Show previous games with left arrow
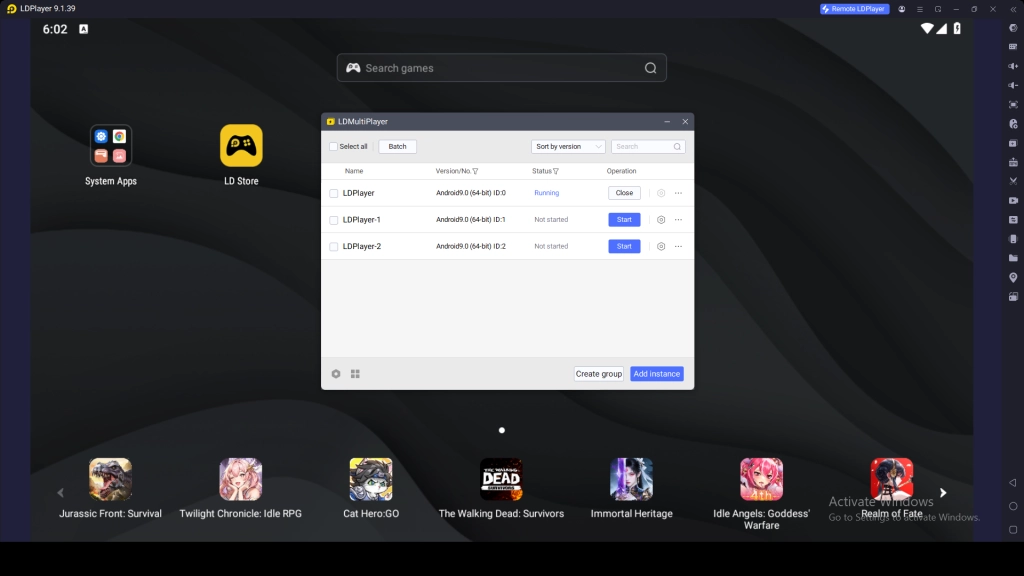1024x576 pixels. coord(60,492)
